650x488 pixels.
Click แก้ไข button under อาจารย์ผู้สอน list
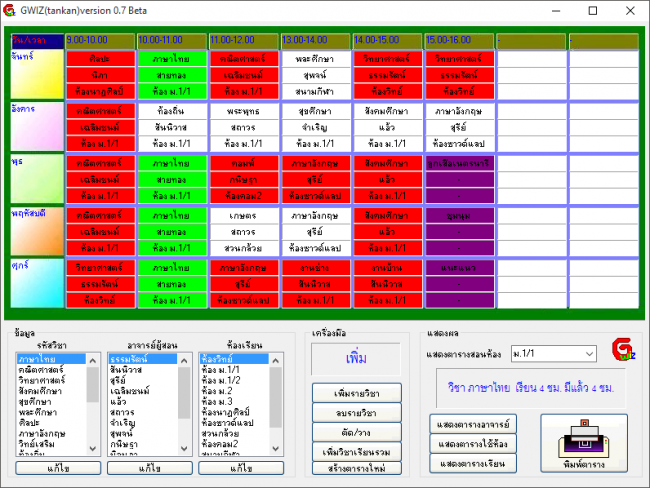pos(150,468)
